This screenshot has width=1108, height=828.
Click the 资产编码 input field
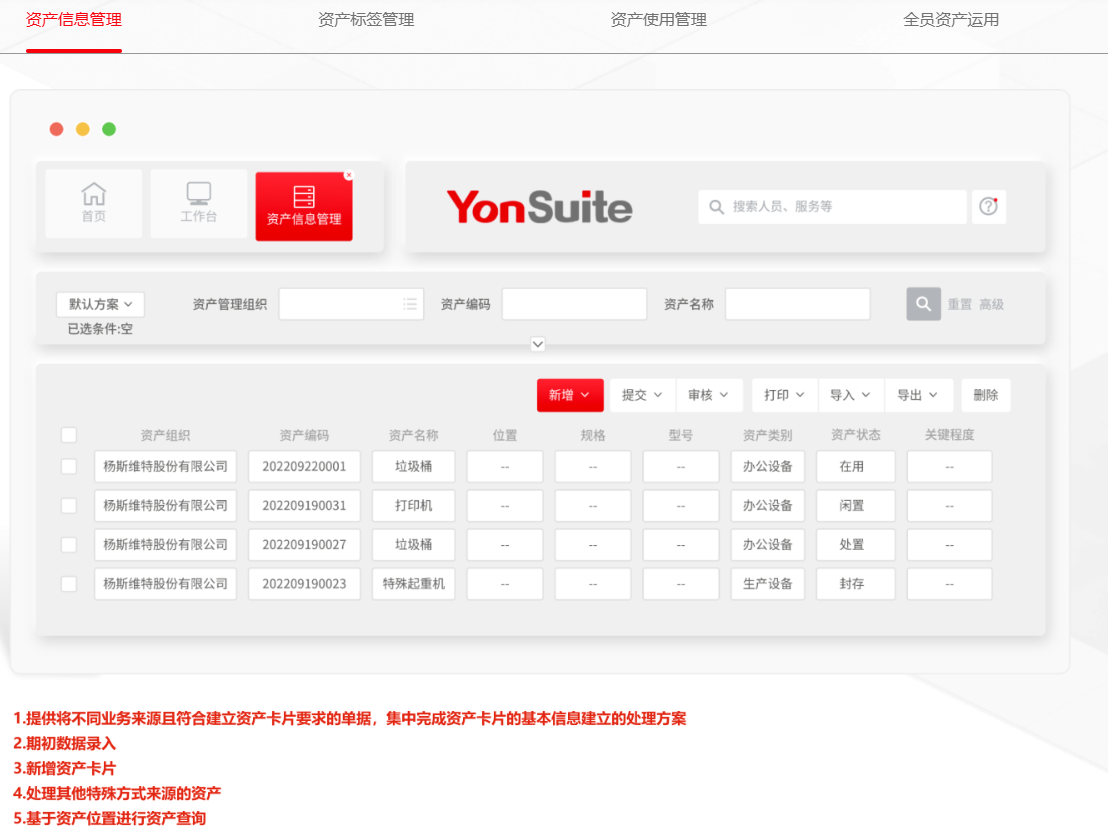pyautogui.click(x=574, y=304)
